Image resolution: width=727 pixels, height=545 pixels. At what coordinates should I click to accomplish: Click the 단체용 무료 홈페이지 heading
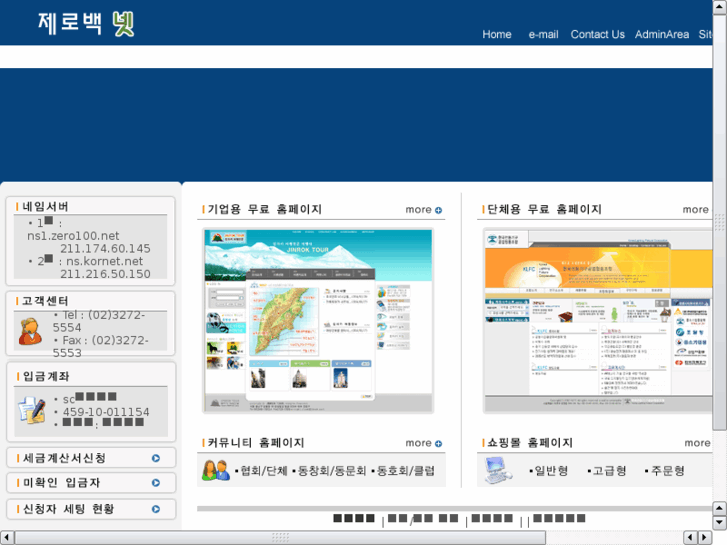pos(545,209)
